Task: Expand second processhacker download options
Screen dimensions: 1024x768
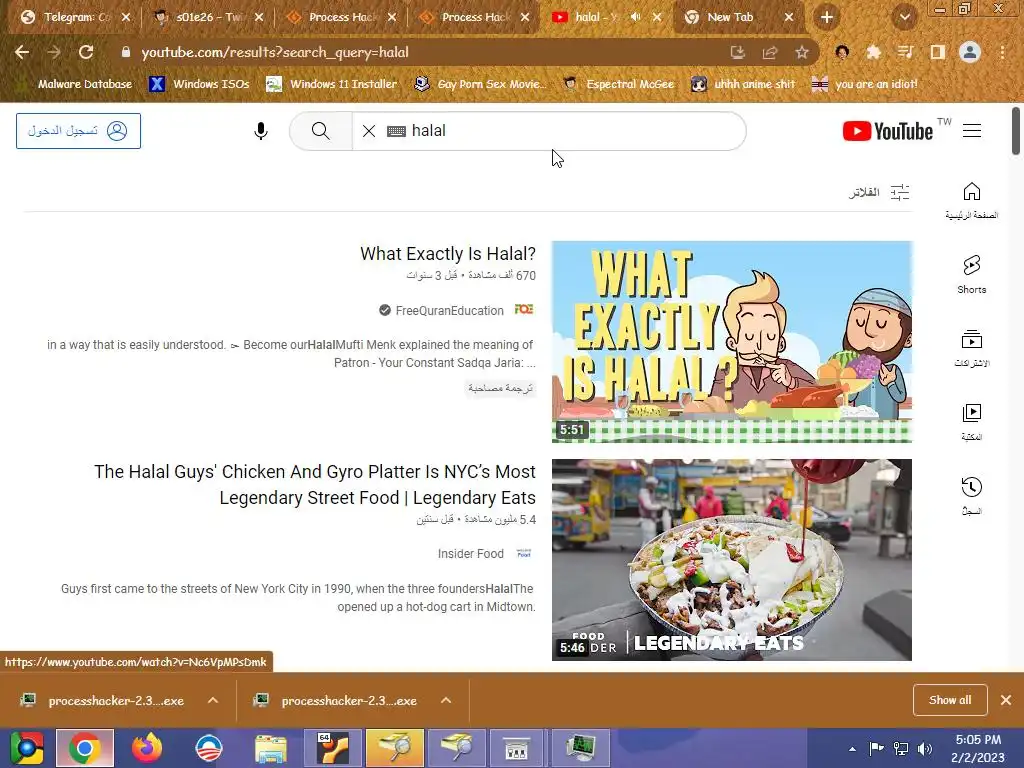Action: (446, 700)
